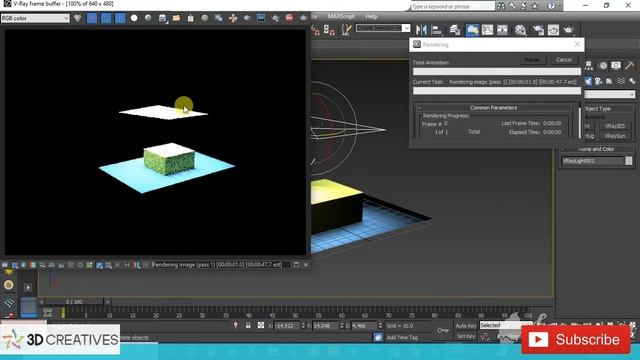Toggle Percent Snap on main toolbar
This screenshot has width=640, height=360.
coord(316,30)
